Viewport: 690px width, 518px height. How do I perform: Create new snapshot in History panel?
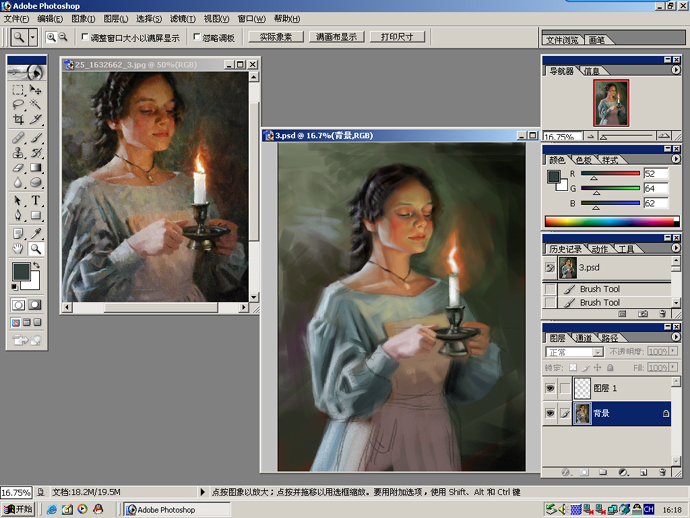pyautogui.click(x=643, y=313)
